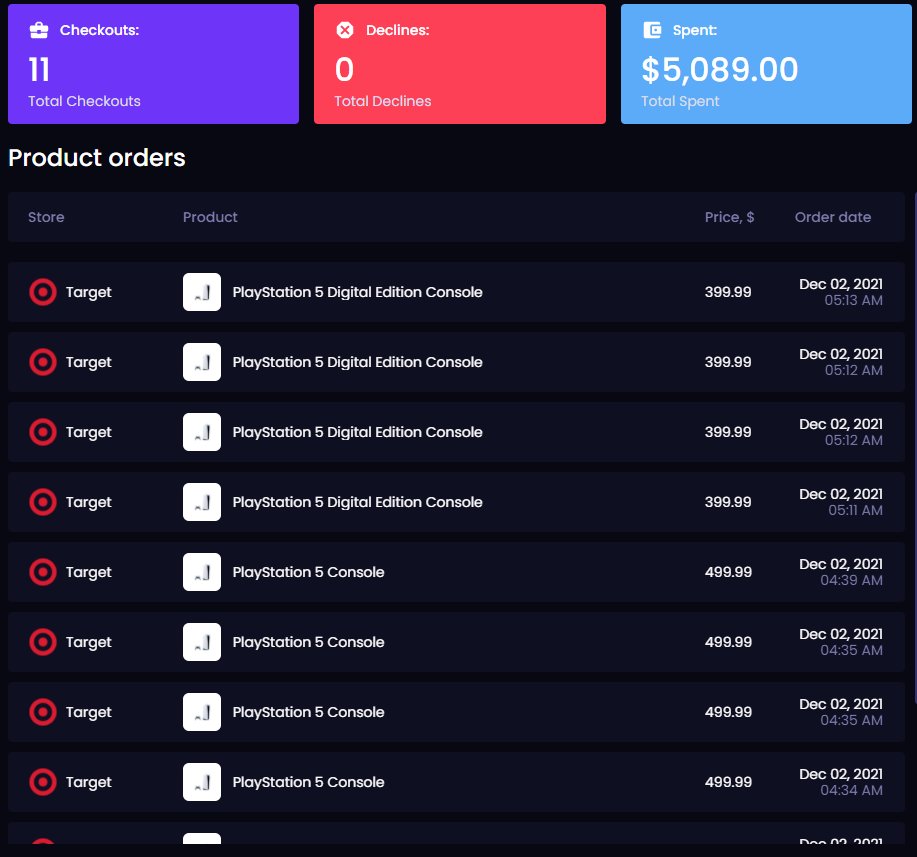
Task: Click the 05:13 AM order time
Action: 853,301
